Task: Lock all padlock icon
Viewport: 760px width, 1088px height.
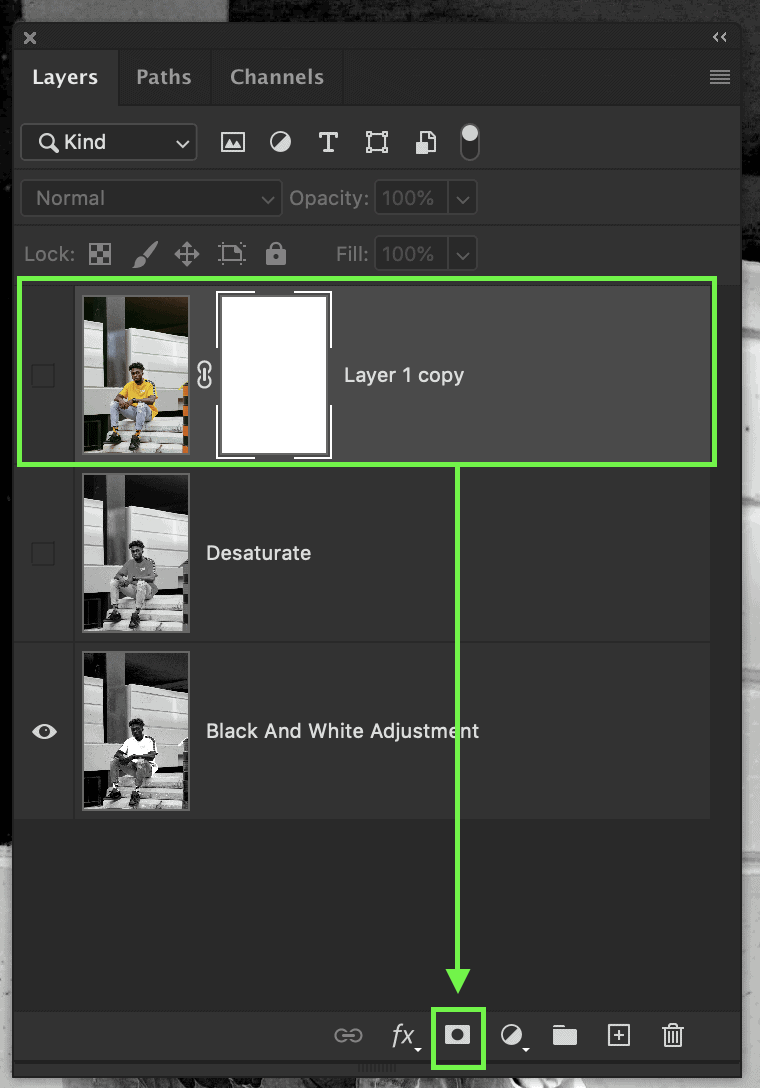Action: pyautogui.click(x=276, y=254)
